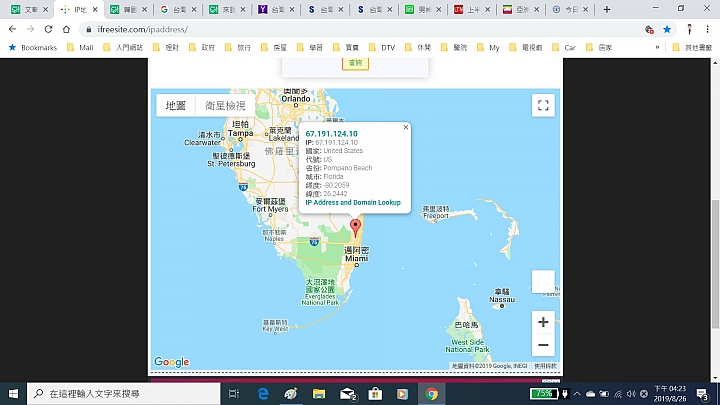Open the browser home page
This screenshot has width=720, height=405.
[66, 29]
